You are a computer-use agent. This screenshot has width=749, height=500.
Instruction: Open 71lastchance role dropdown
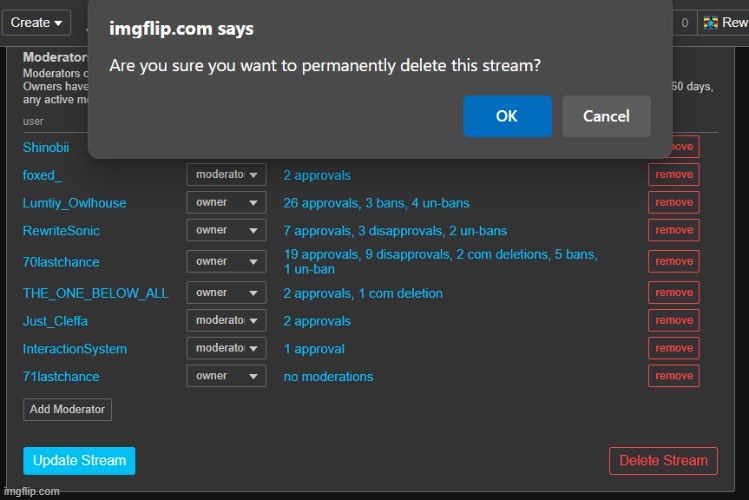226,376
